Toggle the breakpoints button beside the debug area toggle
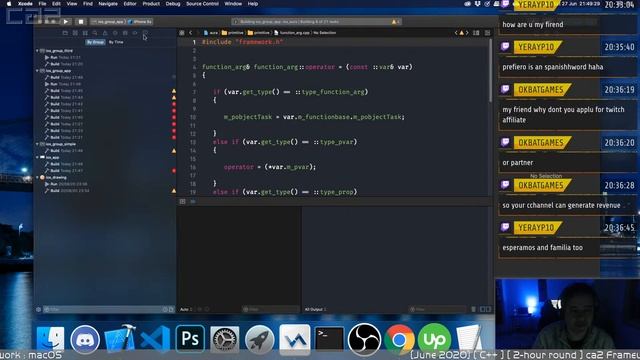Screen dimensions: 640x360 [x=193, y=201]
